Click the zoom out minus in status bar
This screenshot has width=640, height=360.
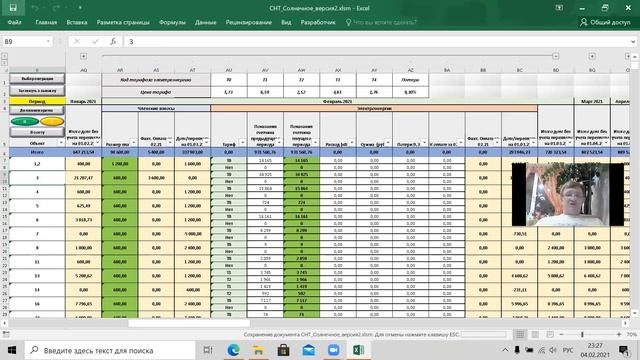[x=561, y=335]
